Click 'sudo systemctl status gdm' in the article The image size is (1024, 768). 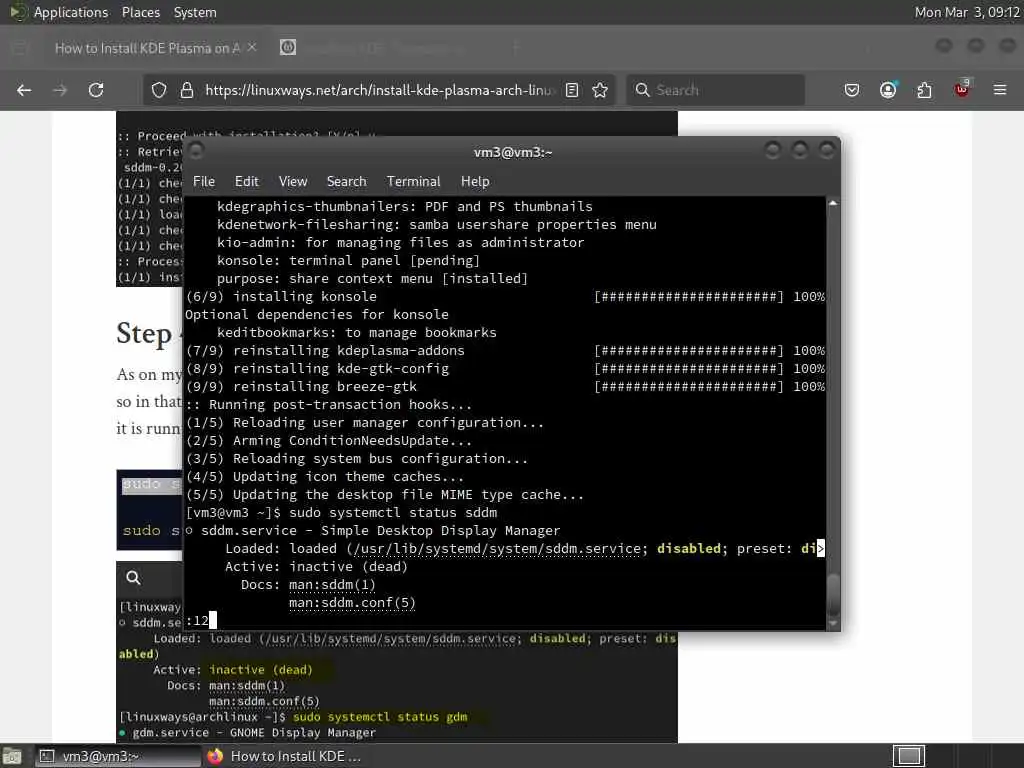[380, 717]
